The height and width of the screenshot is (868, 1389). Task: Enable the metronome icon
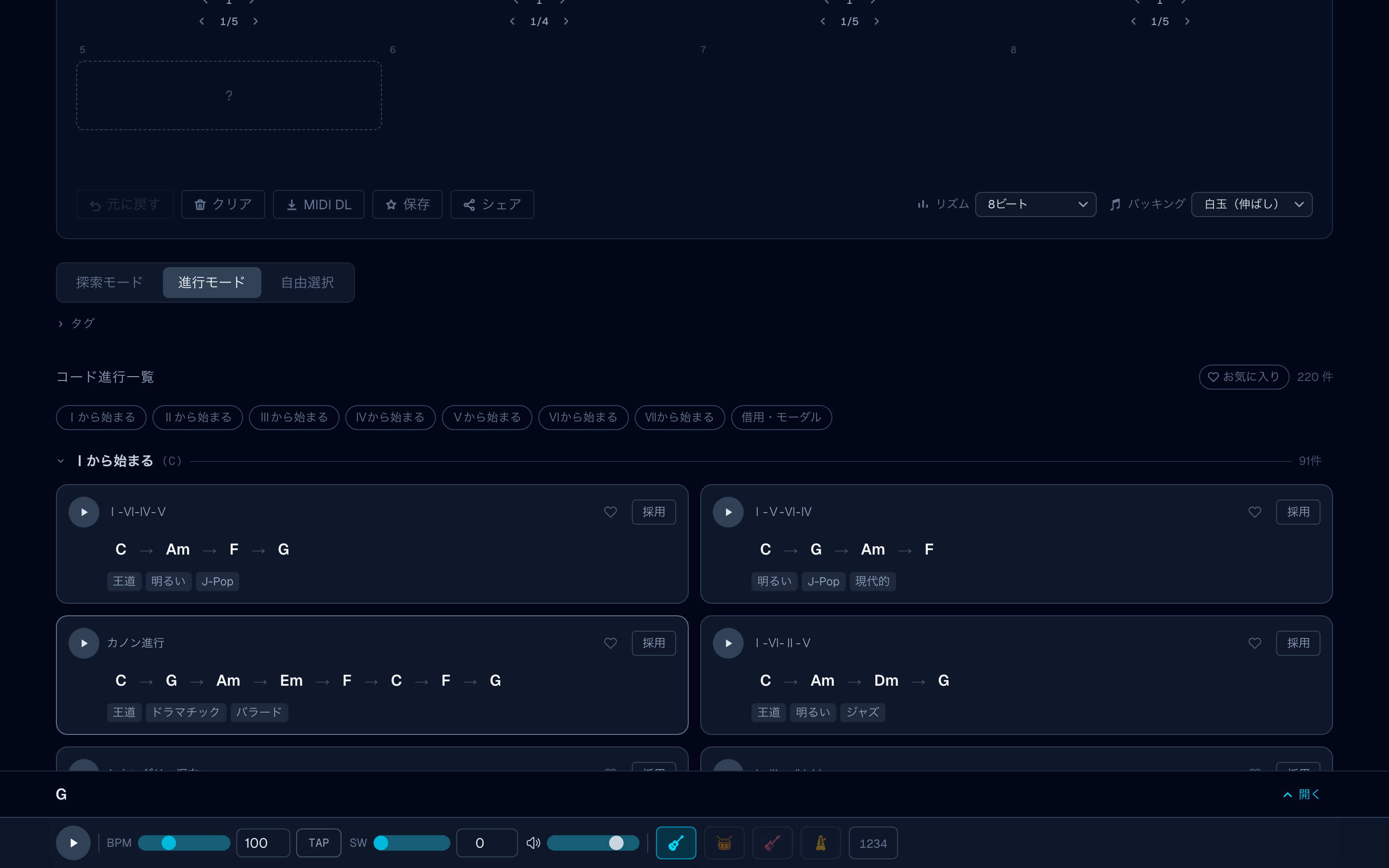(x=820, y=843)
